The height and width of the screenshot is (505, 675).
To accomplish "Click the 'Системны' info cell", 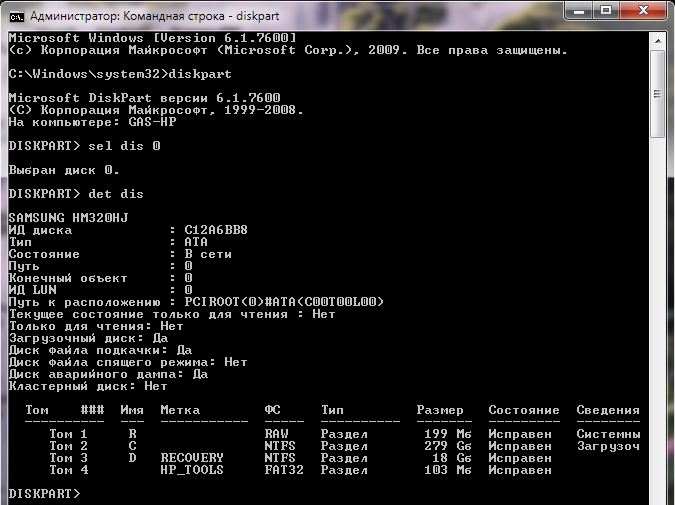I will (x=608, y=434).
